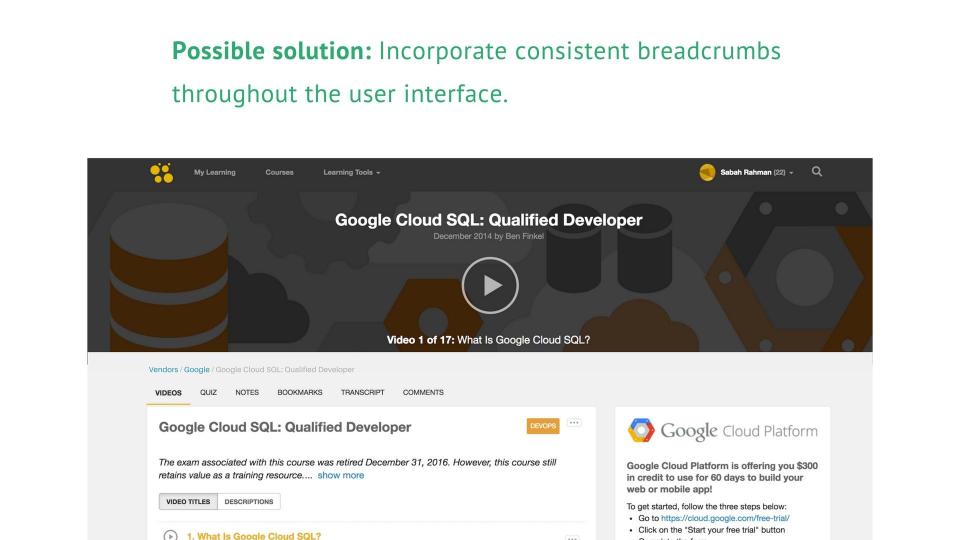Play the course video with the circular play button
The image size is (960, 540).
click(490, 285)
